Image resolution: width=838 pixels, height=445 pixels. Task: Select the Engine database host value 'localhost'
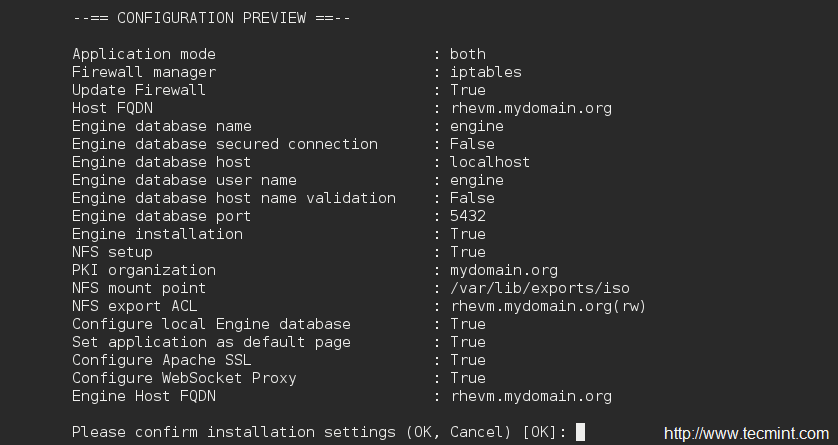pos(490,162)
